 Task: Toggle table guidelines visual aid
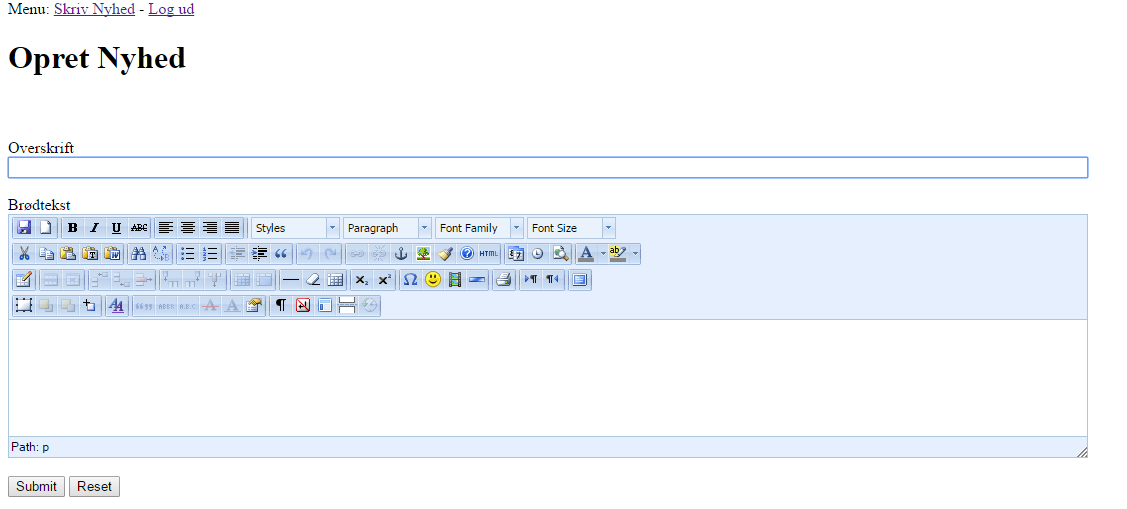point(334,280)
